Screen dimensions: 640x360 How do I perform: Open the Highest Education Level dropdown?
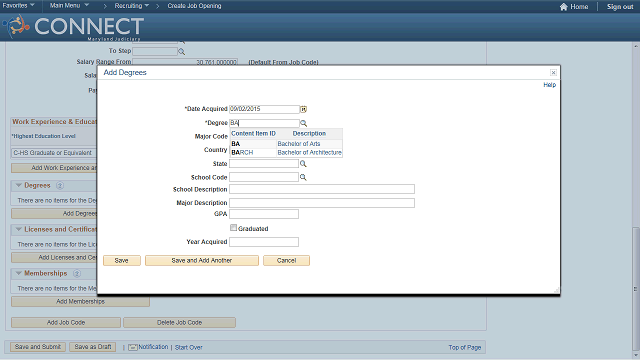[x=54, y=153]
